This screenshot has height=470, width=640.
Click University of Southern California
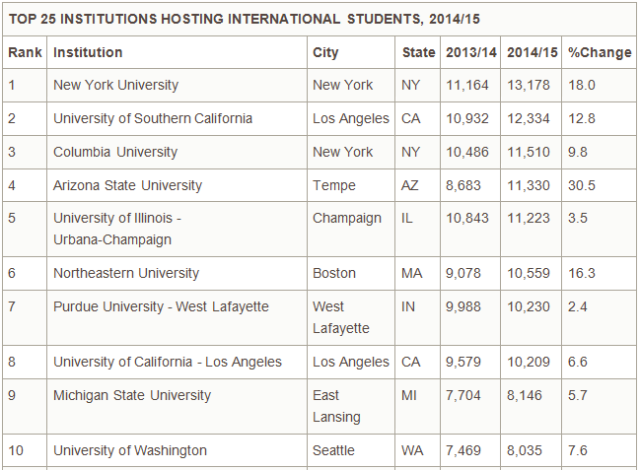click(152, 119)
